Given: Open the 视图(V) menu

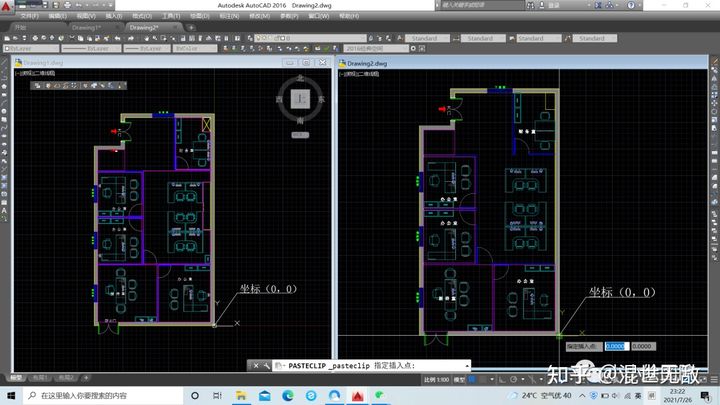Looking at the screenshot, I should pyautogui.click(x=86, y=16).
